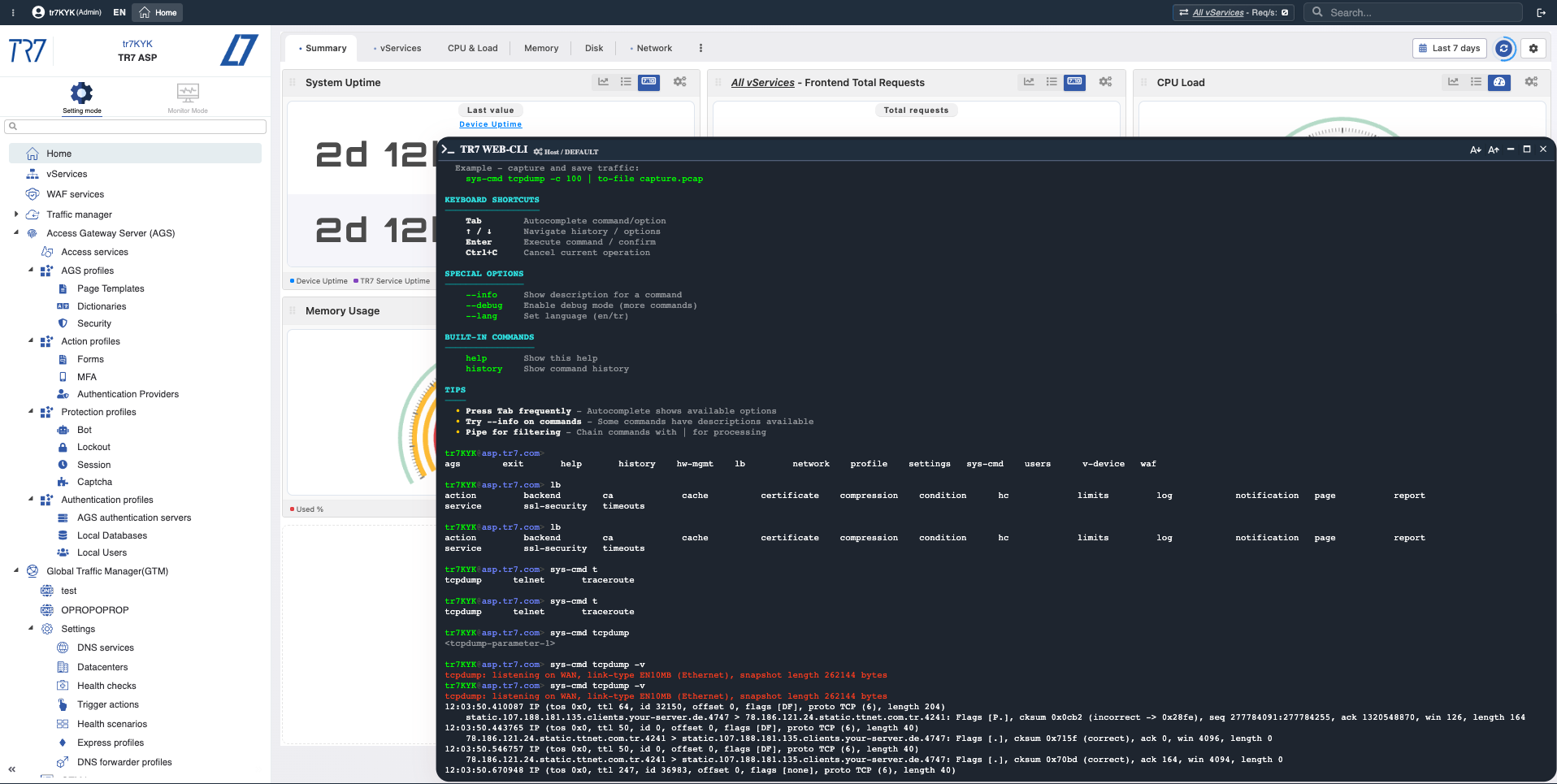Toggle the Req/s indicator on All vServices
Image resolution: width=1557 pixels, height=784 pixels.
[1285, 12]
